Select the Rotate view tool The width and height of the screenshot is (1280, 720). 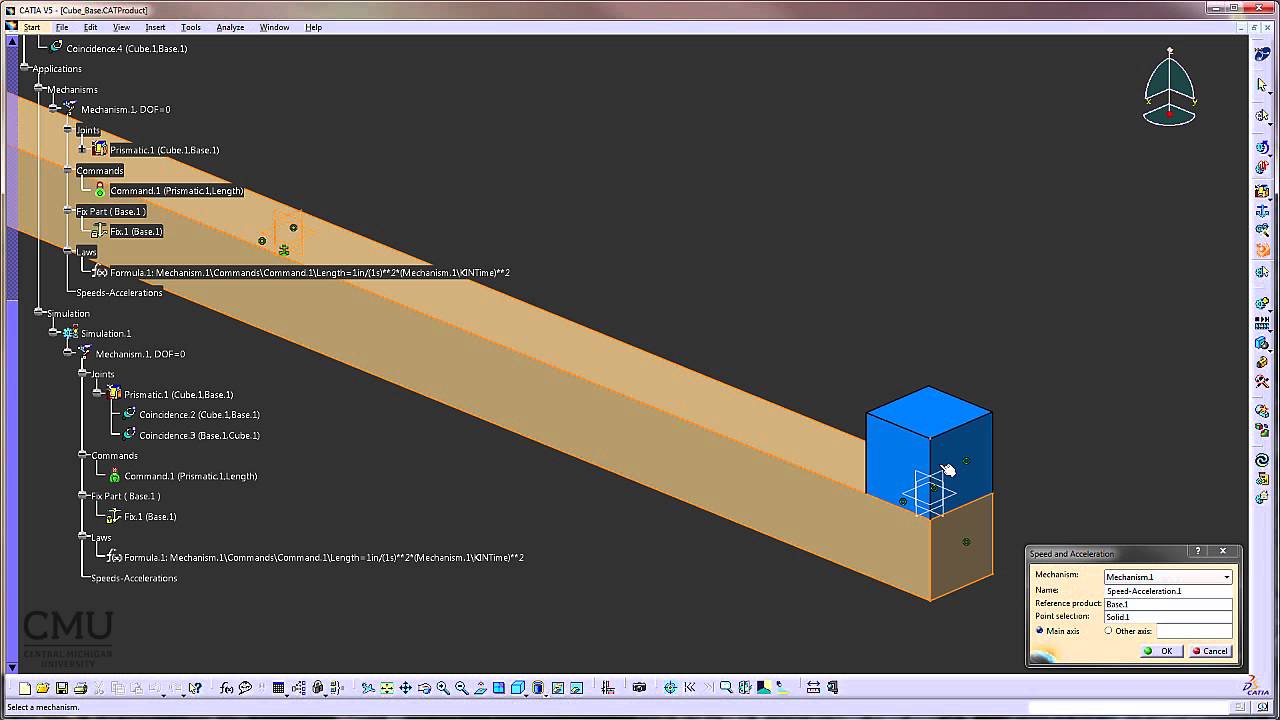point(424,688)
